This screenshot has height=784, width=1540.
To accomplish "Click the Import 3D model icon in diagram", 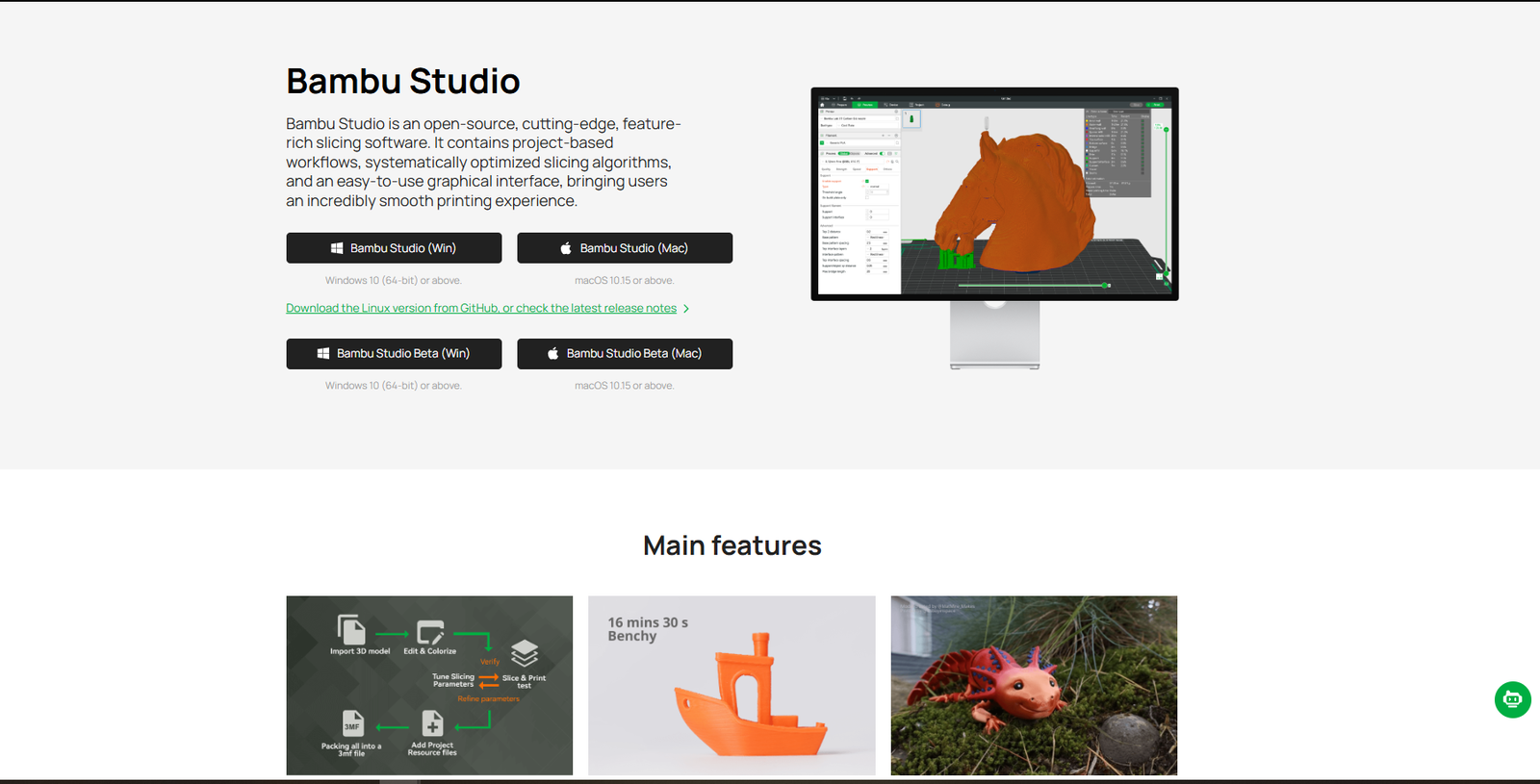I will click(352, 629).
